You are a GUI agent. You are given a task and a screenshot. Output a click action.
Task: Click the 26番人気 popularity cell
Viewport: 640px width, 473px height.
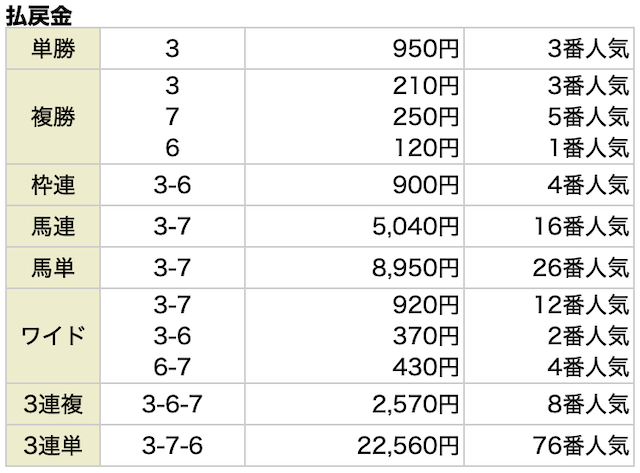[x=549, y=268]
